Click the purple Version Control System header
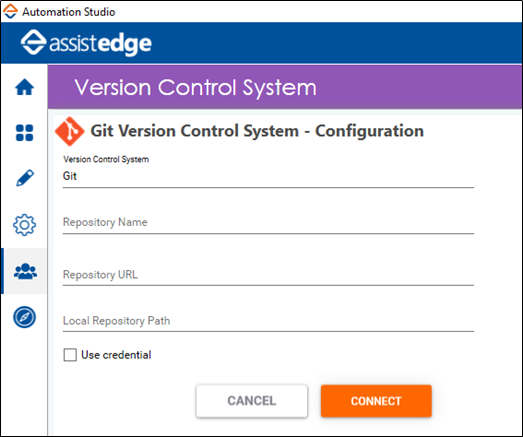The image size is (523, 437). click(x=285, y=87)
